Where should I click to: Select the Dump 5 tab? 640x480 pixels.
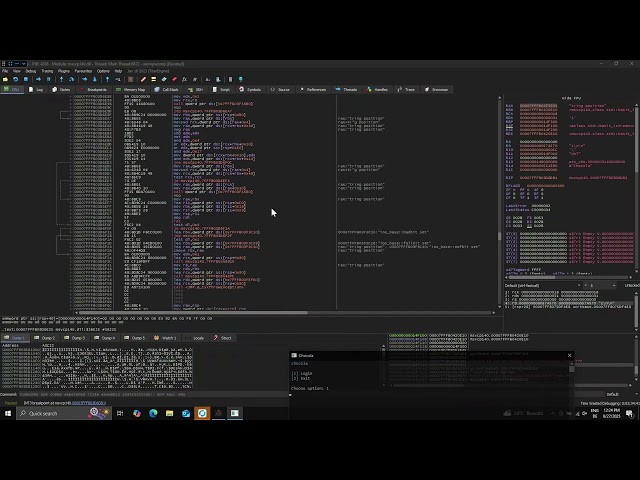coord(135,338)
